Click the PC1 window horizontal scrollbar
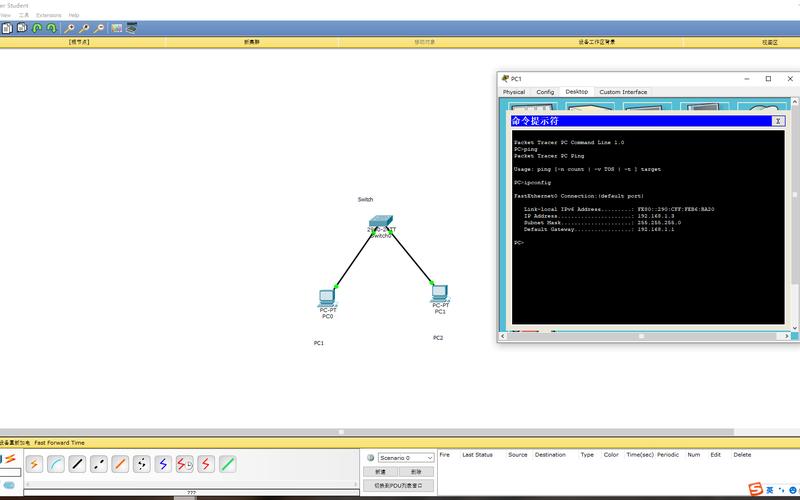Screen dimensions: 800x500 point(645,336)
